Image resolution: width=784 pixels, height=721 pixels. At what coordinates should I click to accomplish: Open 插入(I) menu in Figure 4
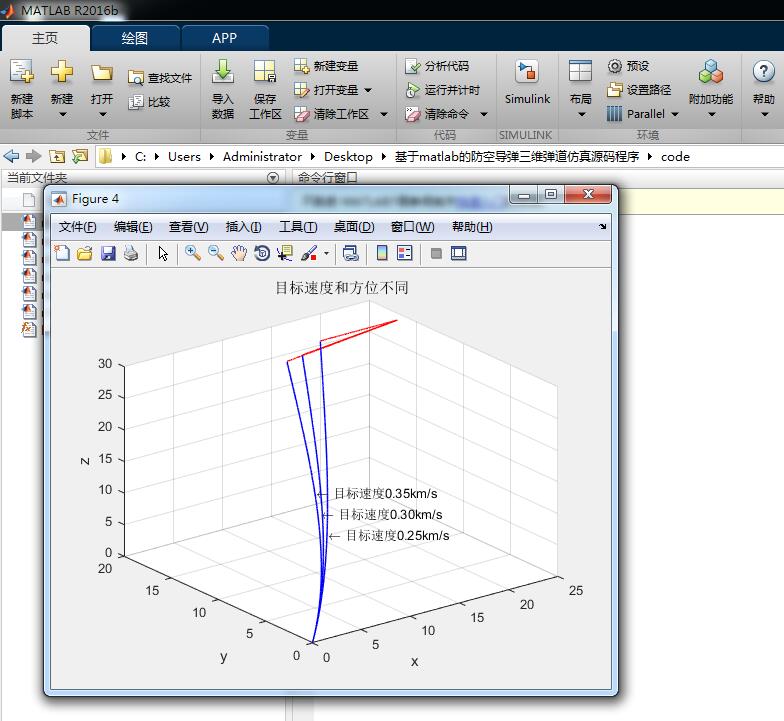click(244, 227)
